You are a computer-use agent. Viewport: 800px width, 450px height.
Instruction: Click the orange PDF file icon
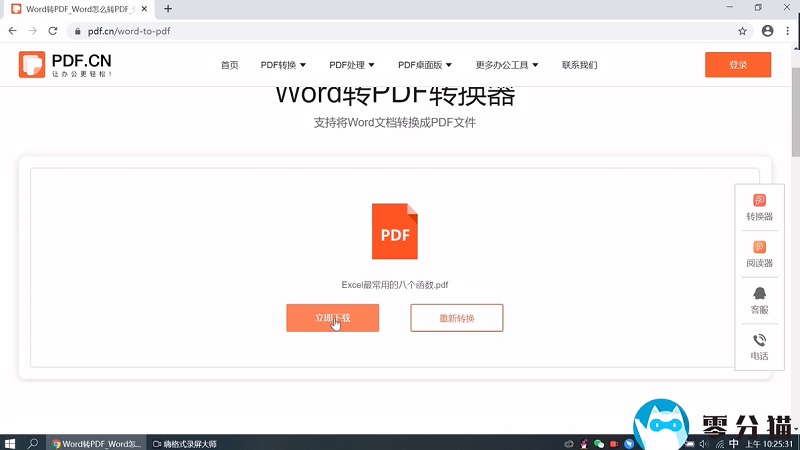coord(394,232)
